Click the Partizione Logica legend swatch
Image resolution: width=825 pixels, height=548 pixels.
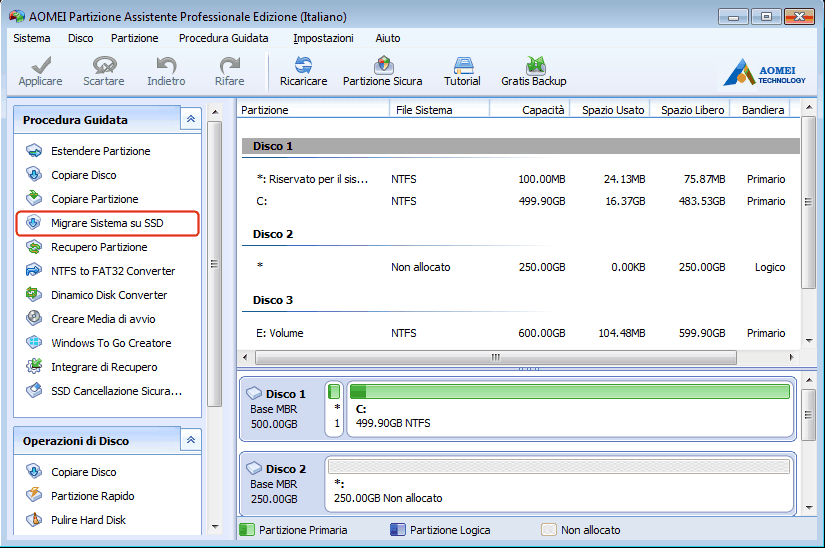398,530
